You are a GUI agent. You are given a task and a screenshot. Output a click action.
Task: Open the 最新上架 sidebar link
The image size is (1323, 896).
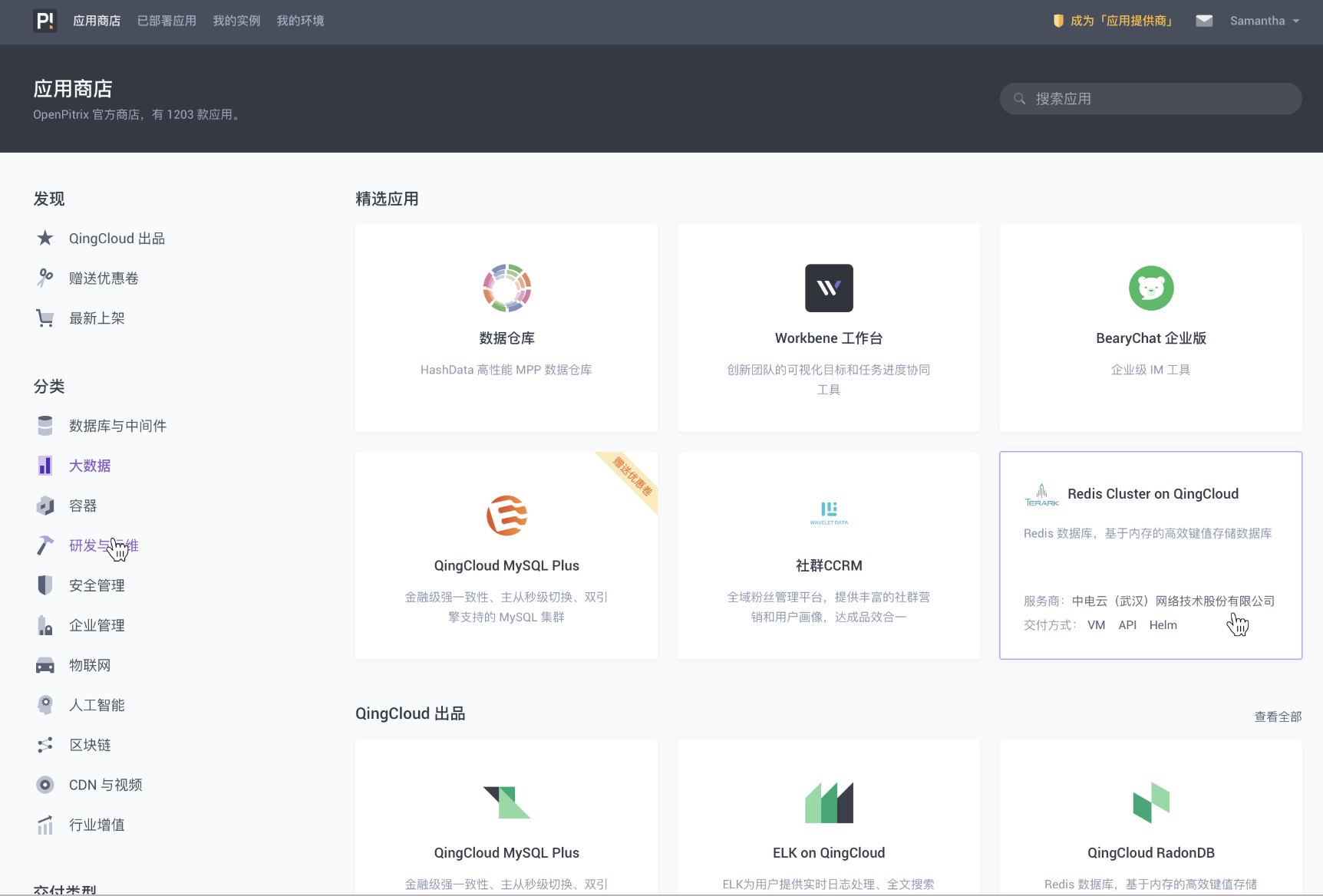coord(97,318)
